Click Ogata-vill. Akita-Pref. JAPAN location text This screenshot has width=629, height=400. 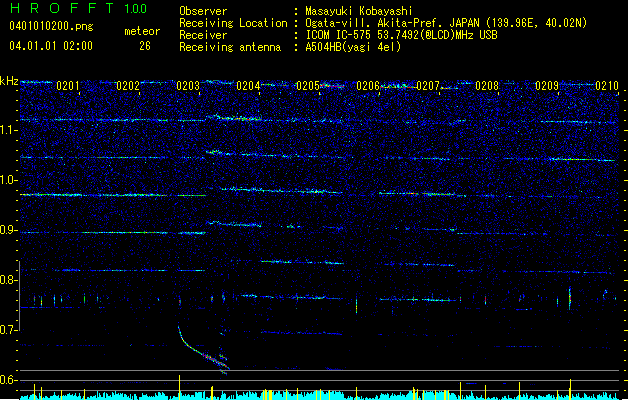click(446, 23)
